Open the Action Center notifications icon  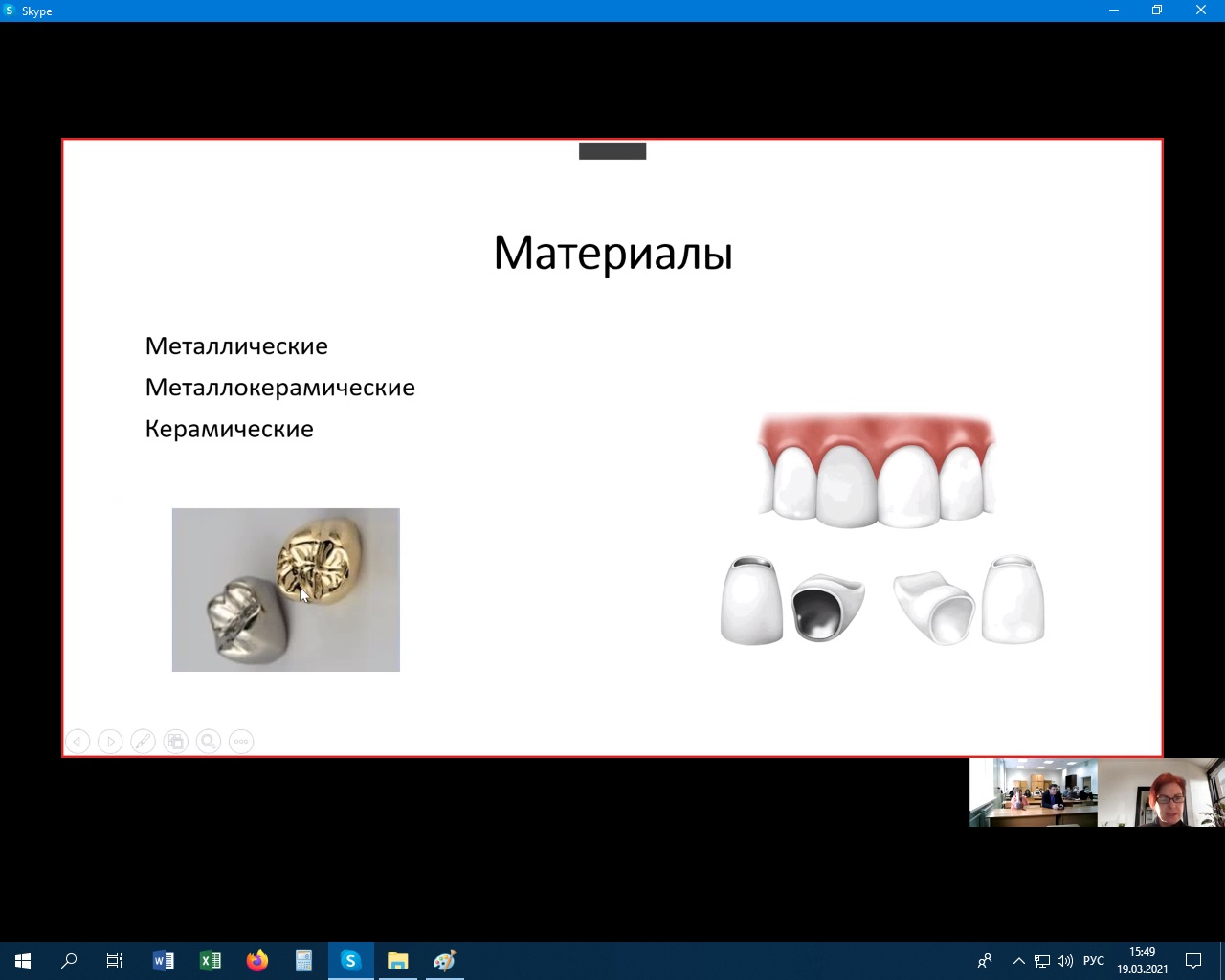coord(1193,961)
